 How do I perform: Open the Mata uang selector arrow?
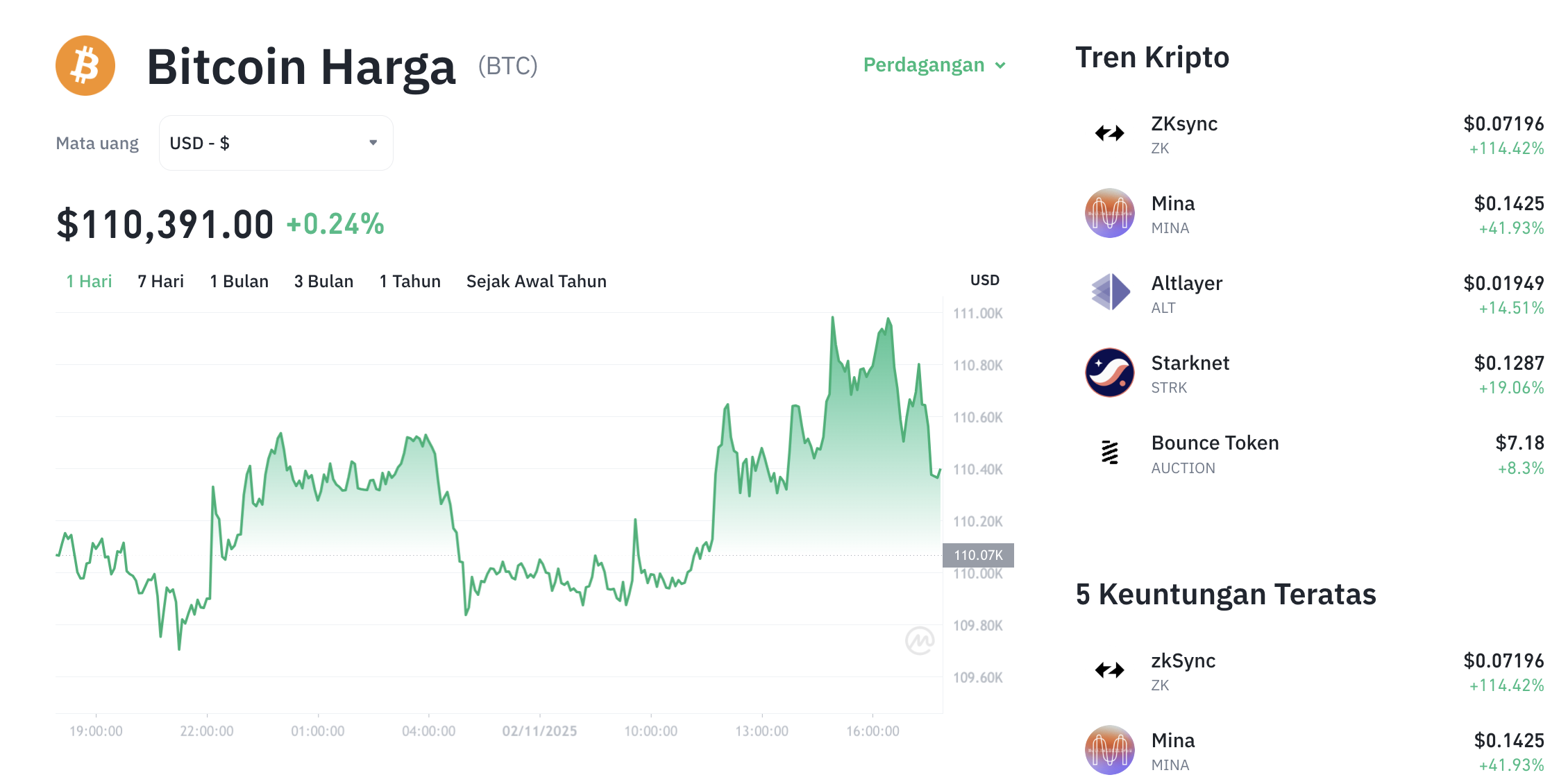(x=373, y=142)
